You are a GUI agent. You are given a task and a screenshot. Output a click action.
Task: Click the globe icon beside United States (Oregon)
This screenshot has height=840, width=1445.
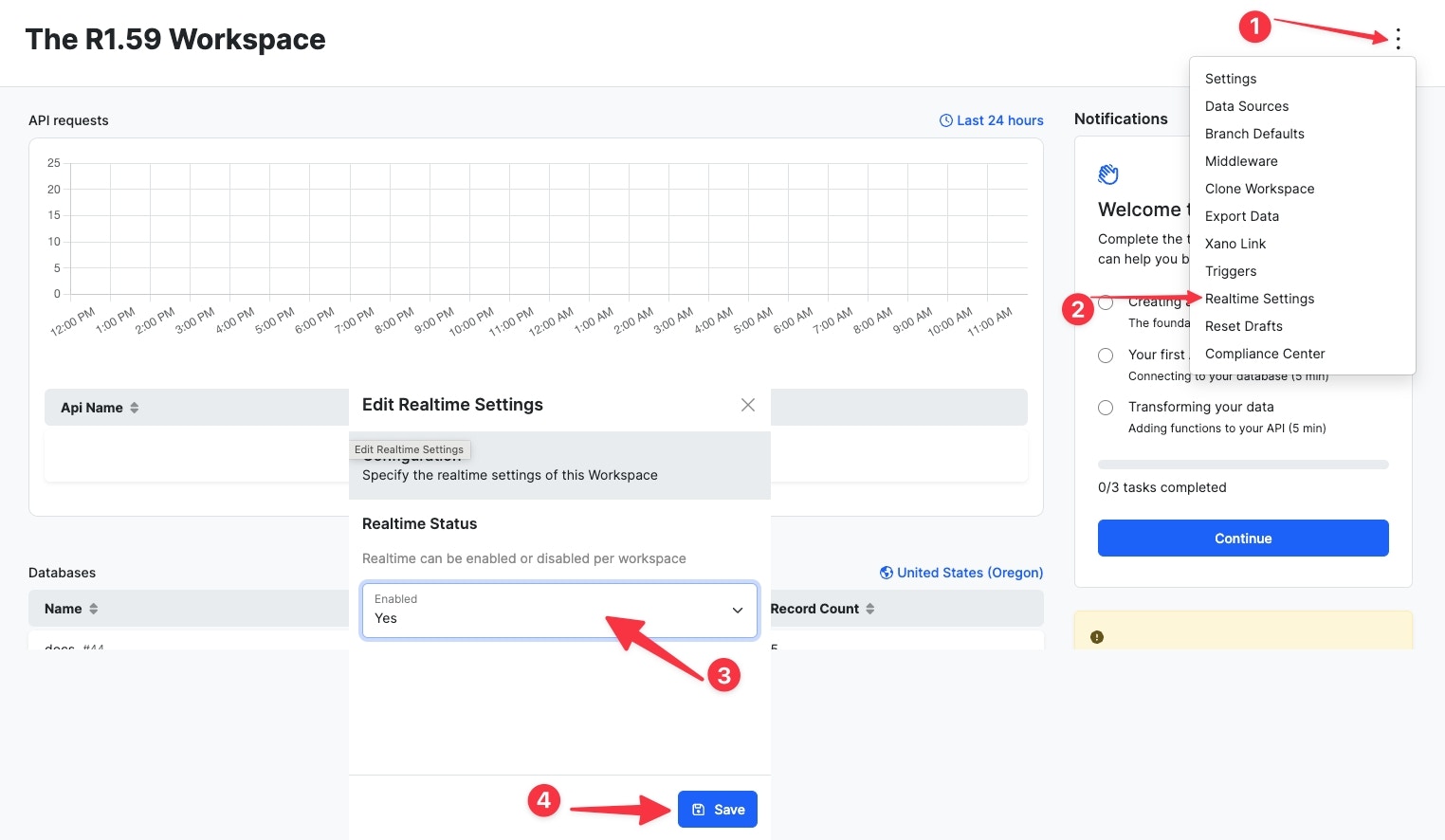pos(887,573)
